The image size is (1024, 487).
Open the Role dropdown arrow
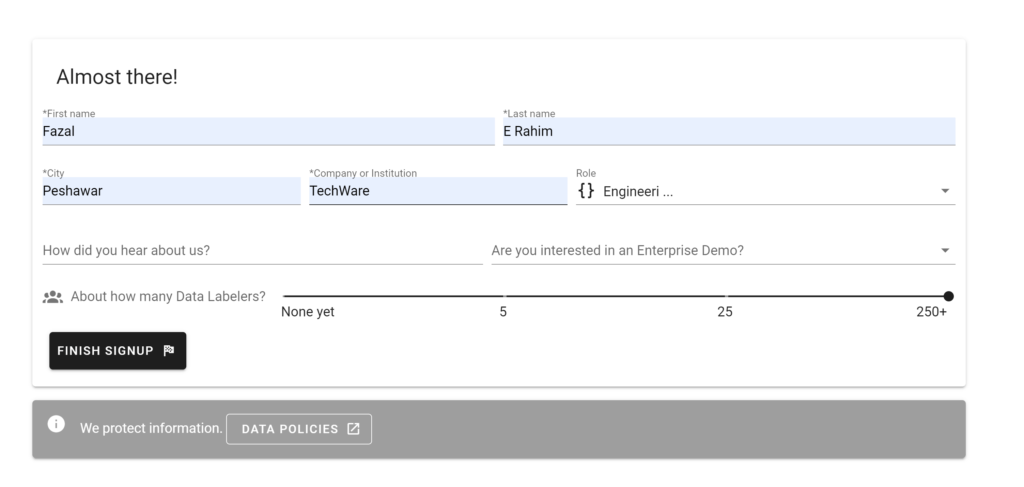(x=945, y=191)
